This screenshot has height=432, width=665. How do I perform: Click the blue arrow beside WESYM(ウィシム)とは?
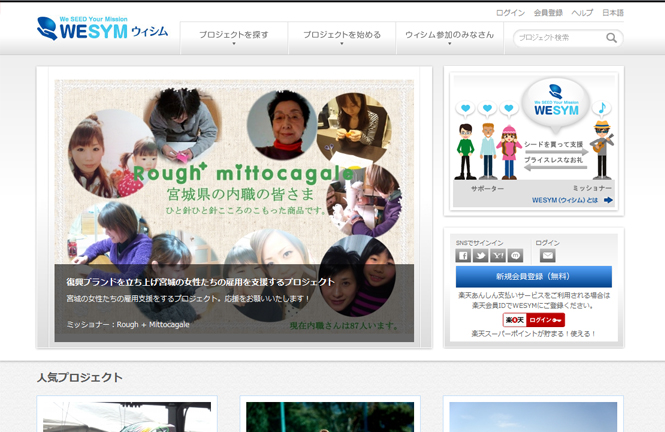(x=608, y=200)
